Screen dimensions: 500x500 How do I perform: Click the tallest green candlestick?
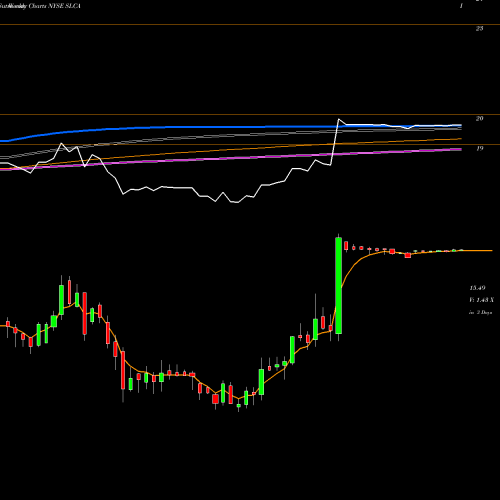pyautogui.click(x=339, y=286)
